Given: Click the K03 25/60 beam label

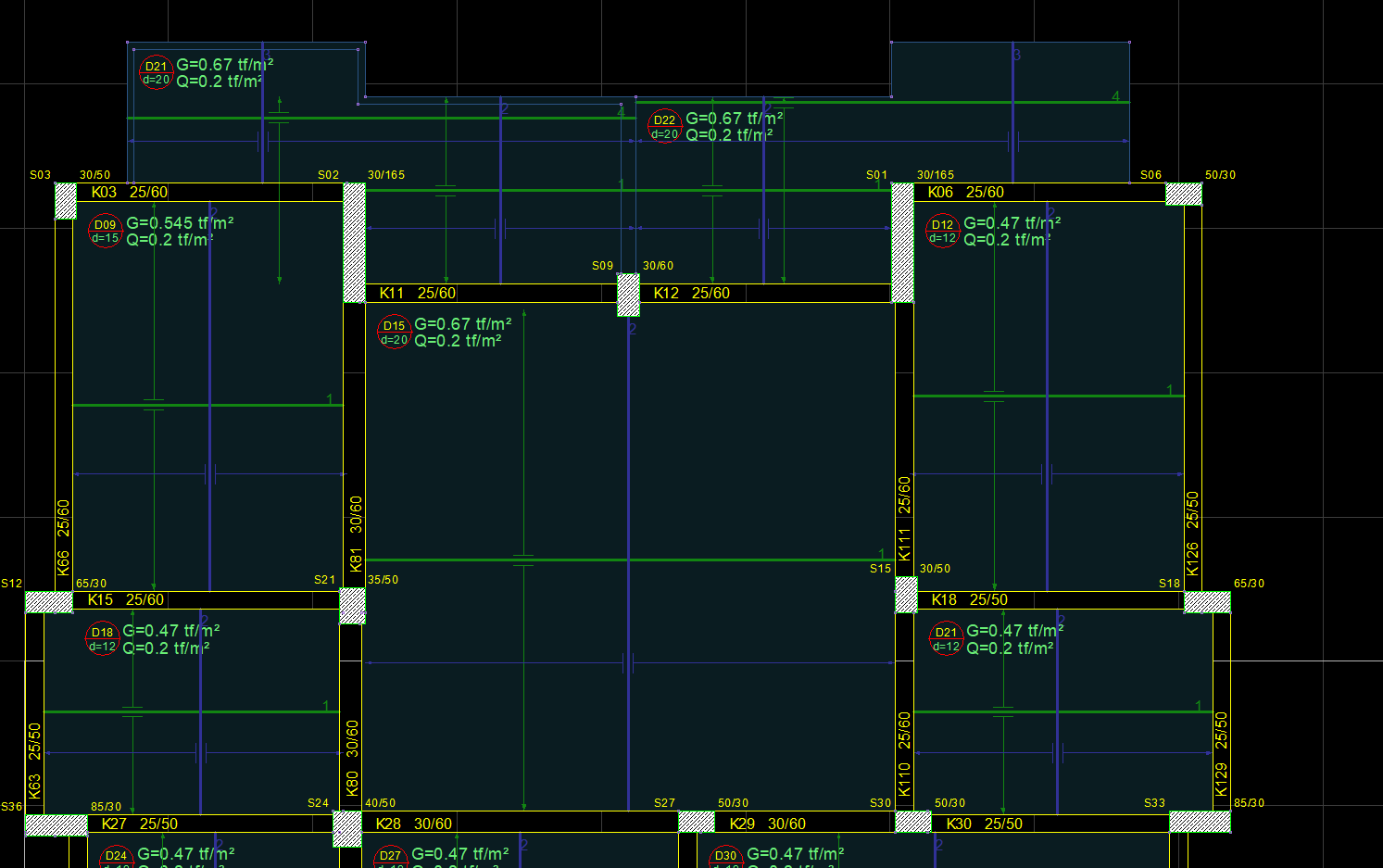Looking at the screenshot, I should [129, 193].
